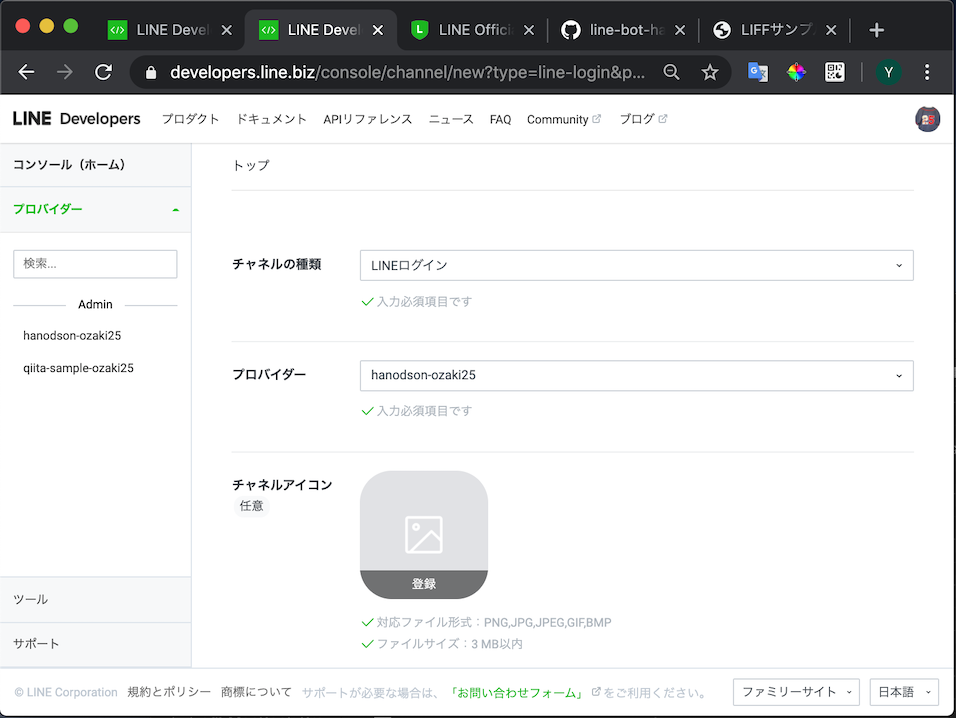Open the QR code extension
This screenshot has width=956, height=718.
coord(835,73)
